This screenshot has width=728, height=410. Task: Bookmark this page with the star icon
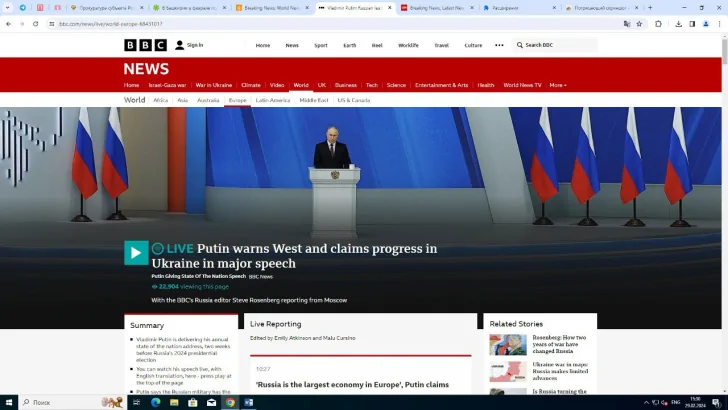(639, 23)
